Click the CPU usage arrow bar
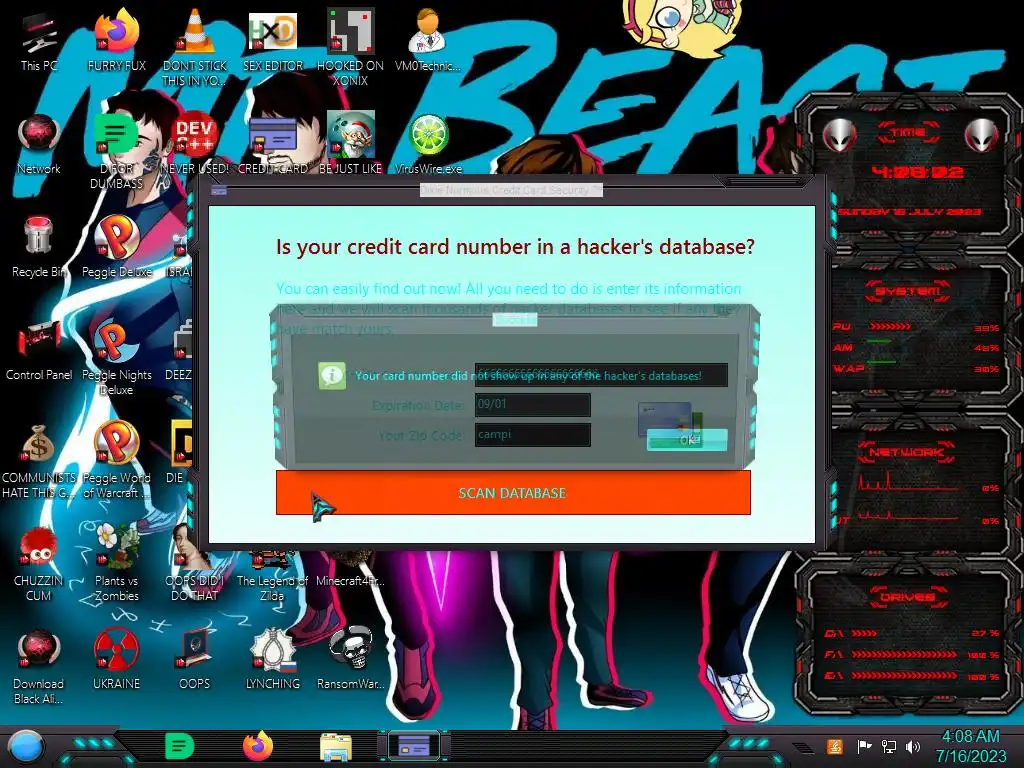Viewport: 1024px width, 768px height. [889, 327]
